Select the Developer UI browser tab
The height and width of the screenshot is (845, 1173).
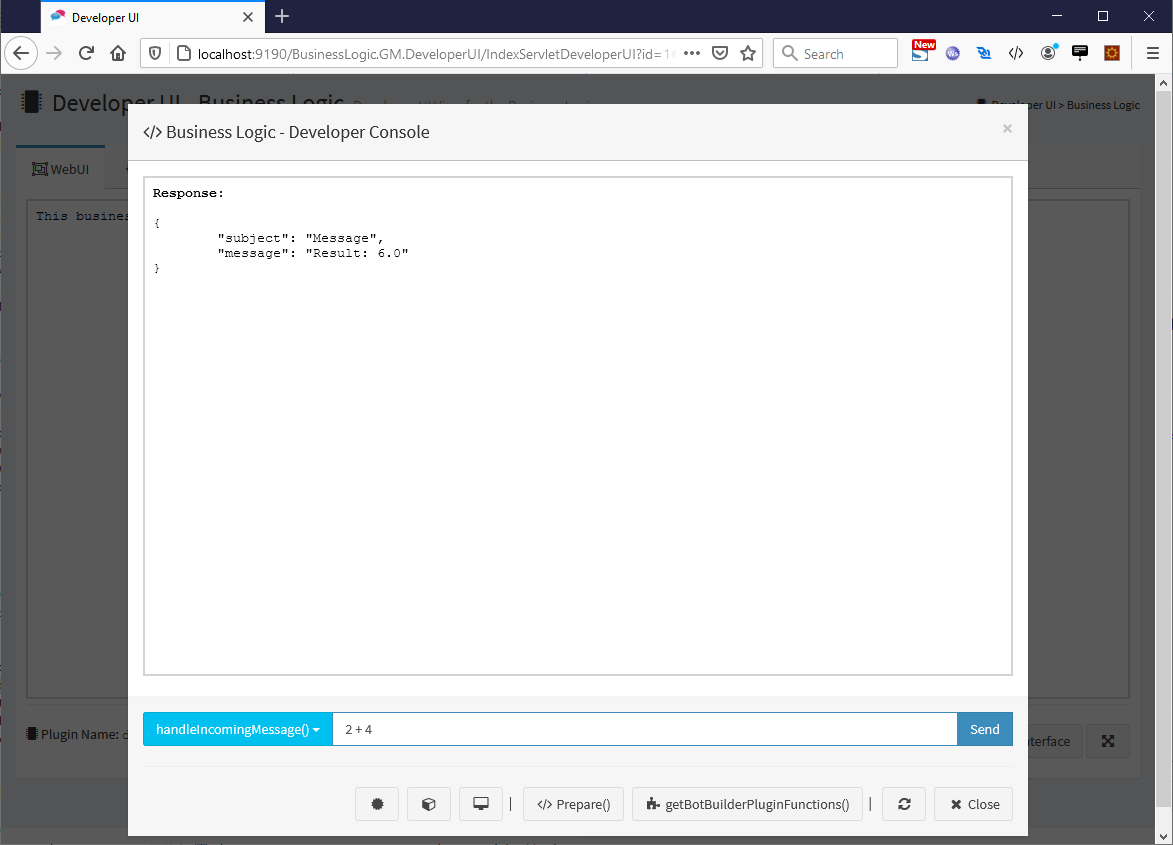(x=140, y=17)
